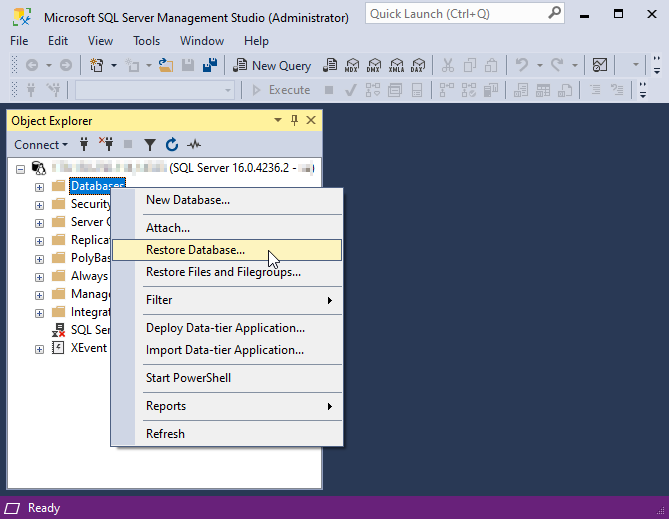Open the Reports submenu
Screen dimensions: 669x519
tap(227, 406)
